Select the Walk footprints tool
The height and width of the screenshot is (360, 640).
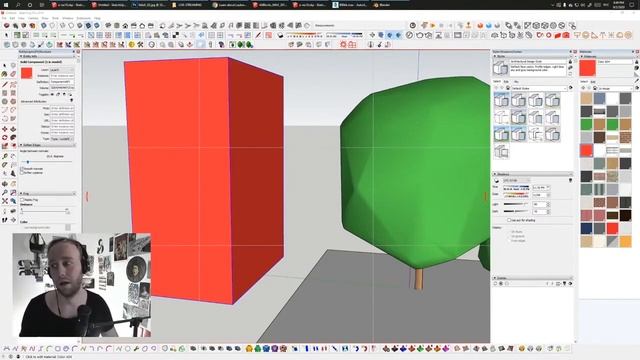click(x=4, y=220)
